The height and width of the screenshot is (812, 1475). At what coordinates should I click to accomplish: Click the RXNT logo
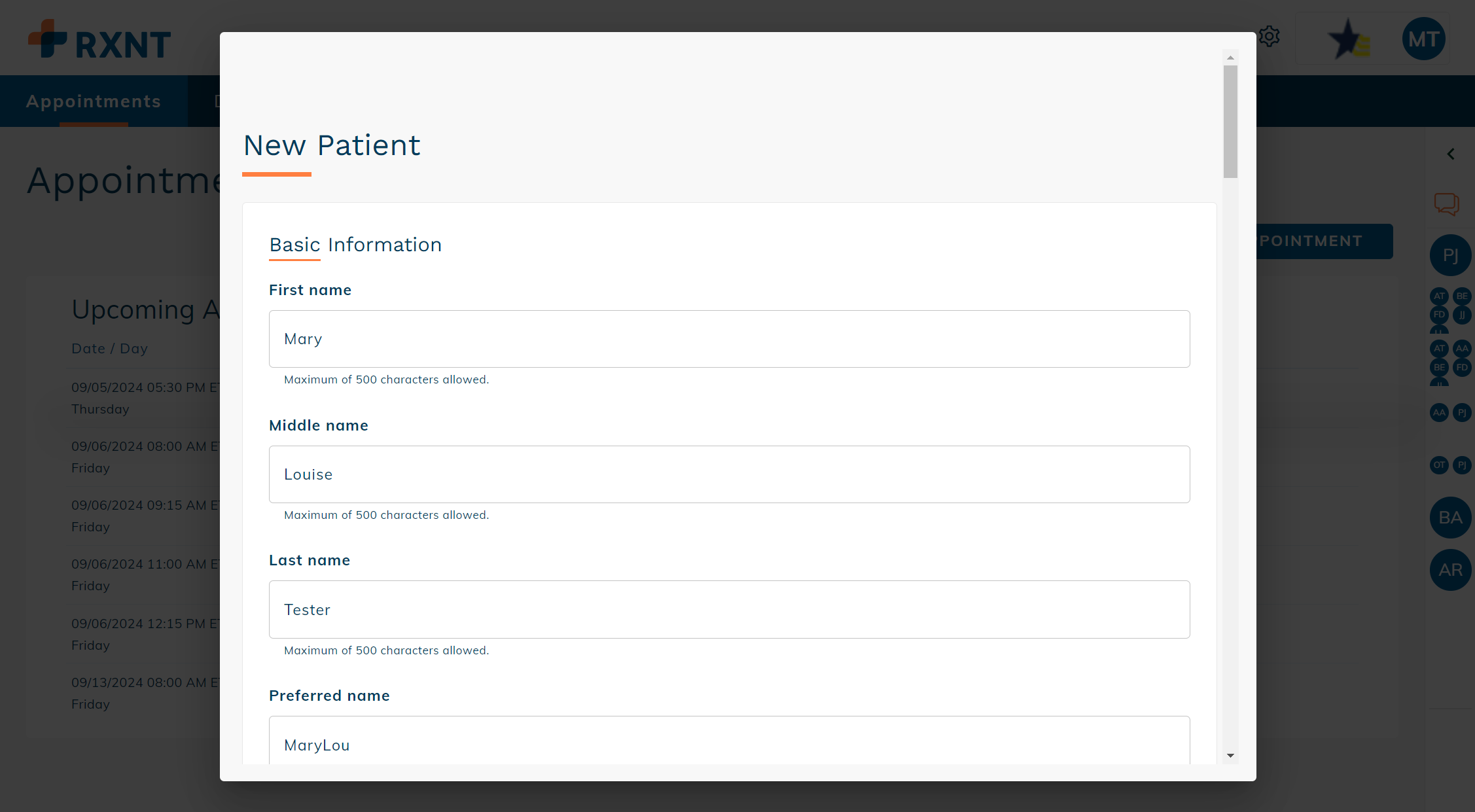click(99, 39)
